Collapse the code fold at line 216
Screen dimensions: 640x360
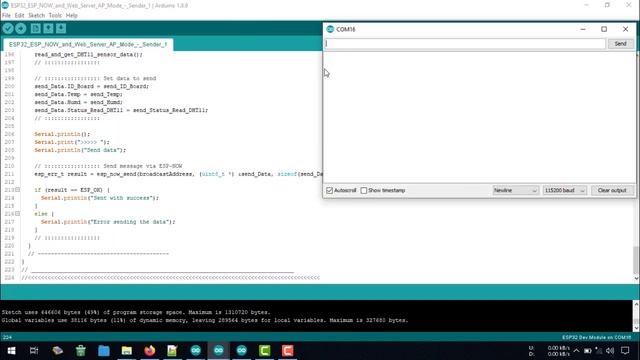pos(18,214)
